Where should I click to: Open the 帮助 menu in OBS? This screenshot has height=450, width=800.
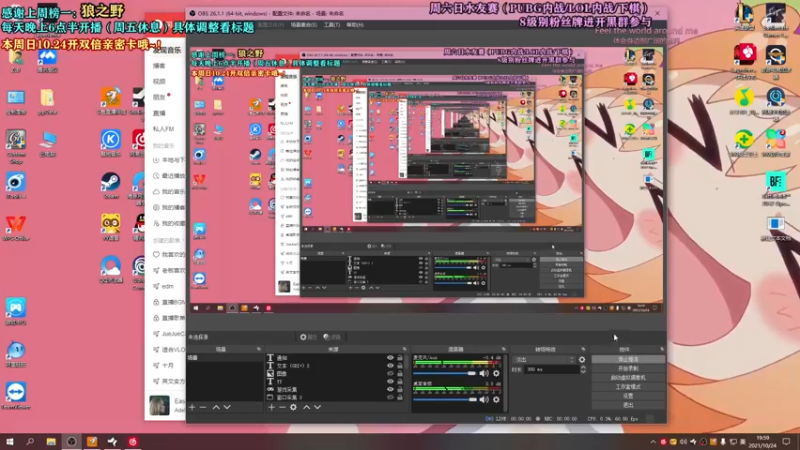(x=355, y=25)
